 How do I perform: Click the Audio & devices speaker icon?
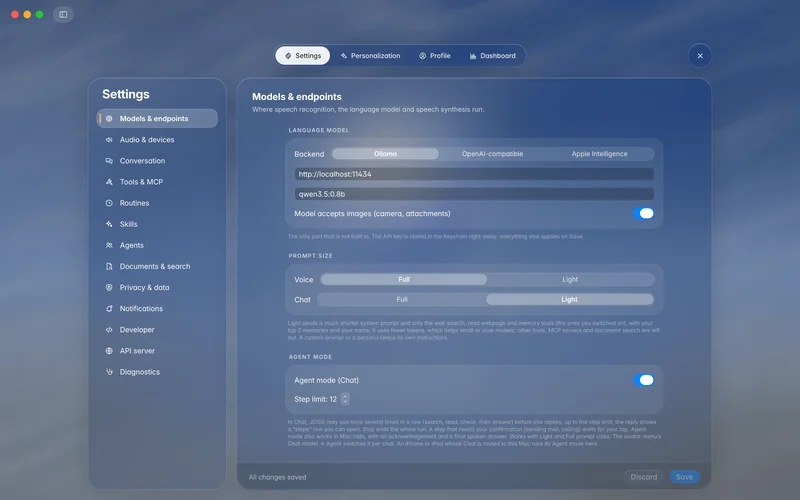click(109, 139)
